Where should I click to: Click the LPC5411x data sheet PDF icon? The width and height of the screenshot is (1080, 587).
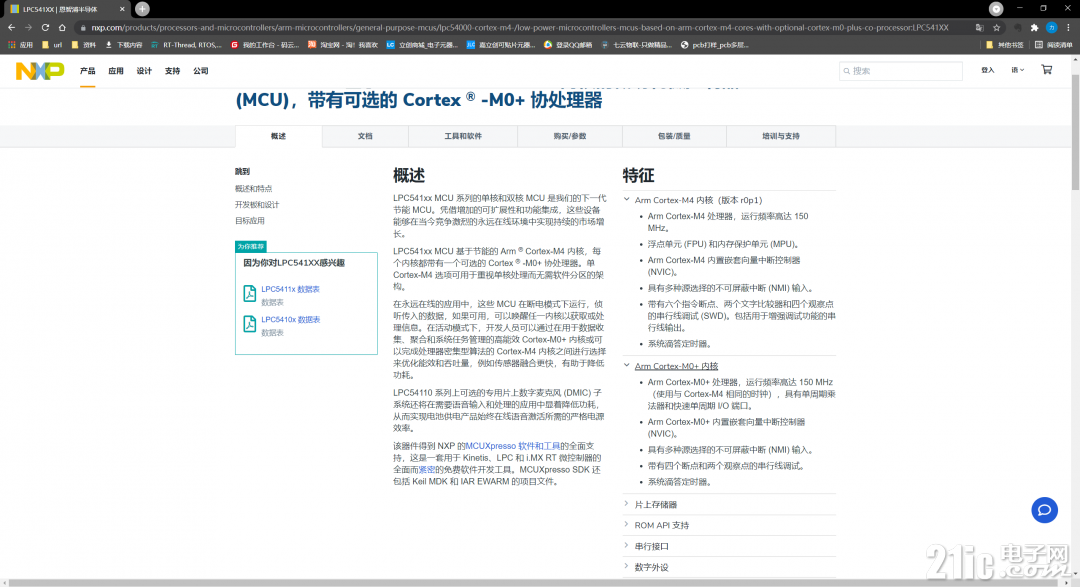point(249,293)
